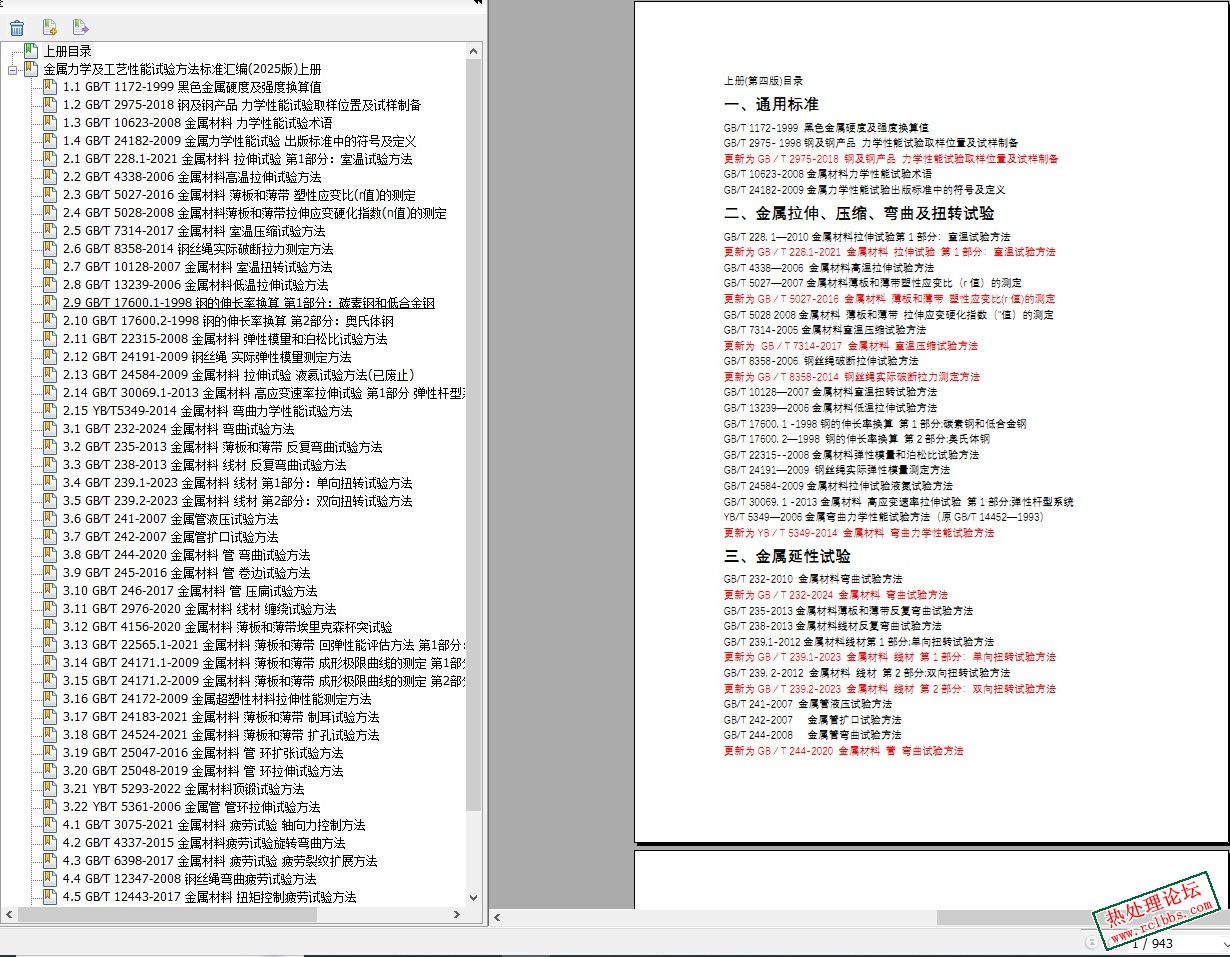Open bookmark 3.18 GB/T 24524-2021 扩孔试验
This screenshot has height=957, width=1230.
(221, 735)
